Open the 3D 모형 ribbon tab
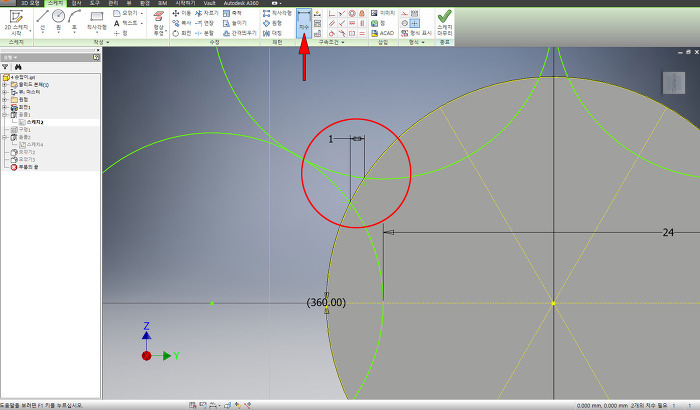This screenshot has width=700, height=410. click(x=30, y=3)
